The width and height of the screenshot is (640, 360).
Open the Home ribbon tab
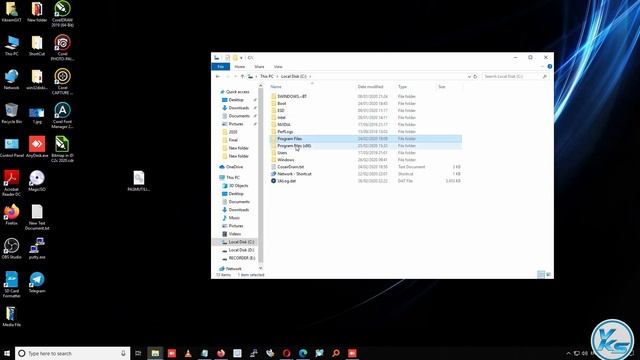tap(240, 67)
